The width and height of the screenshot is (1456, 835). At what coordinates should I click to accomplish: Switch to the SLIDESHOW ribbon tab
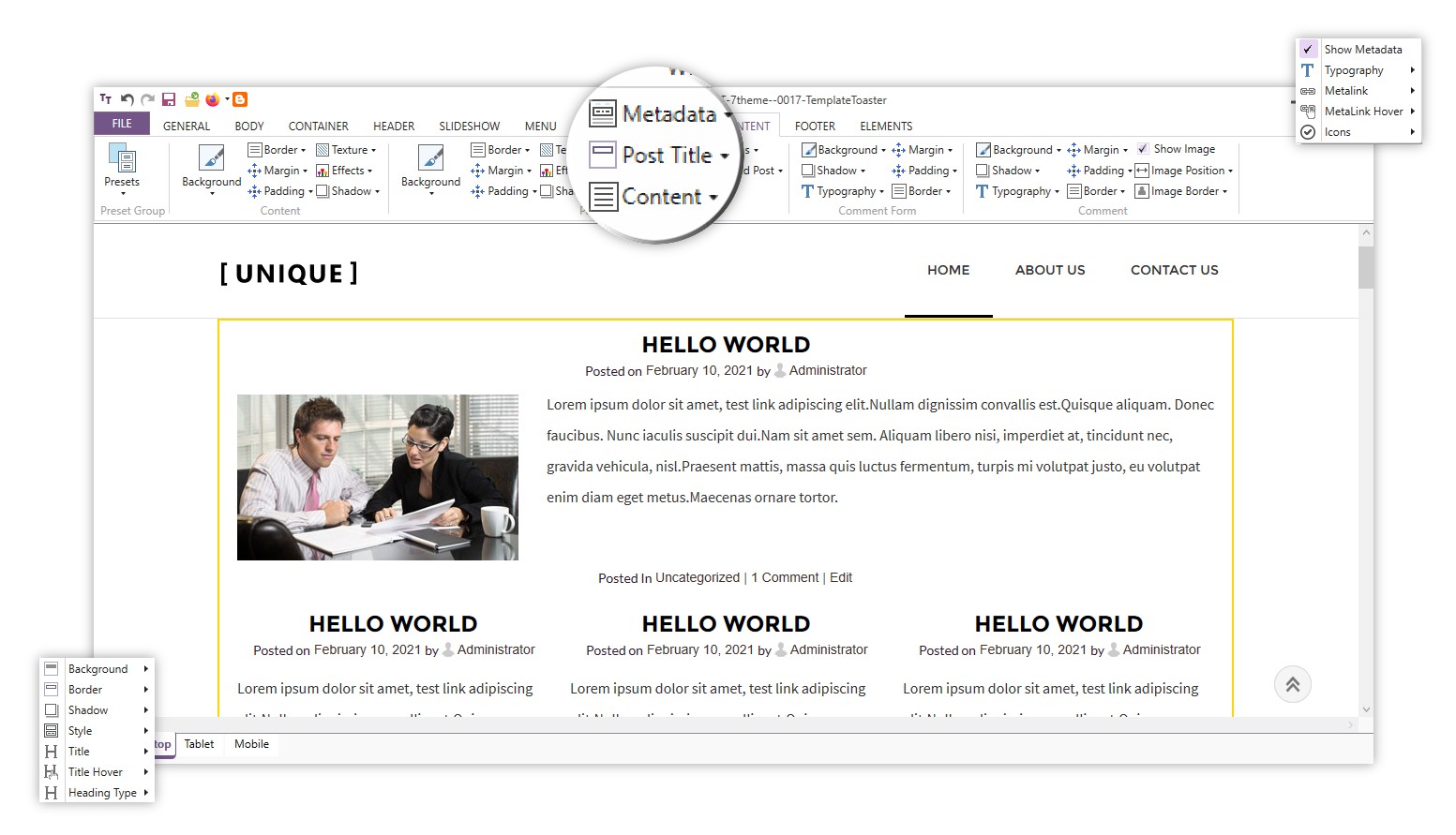[x=470, y=126]
